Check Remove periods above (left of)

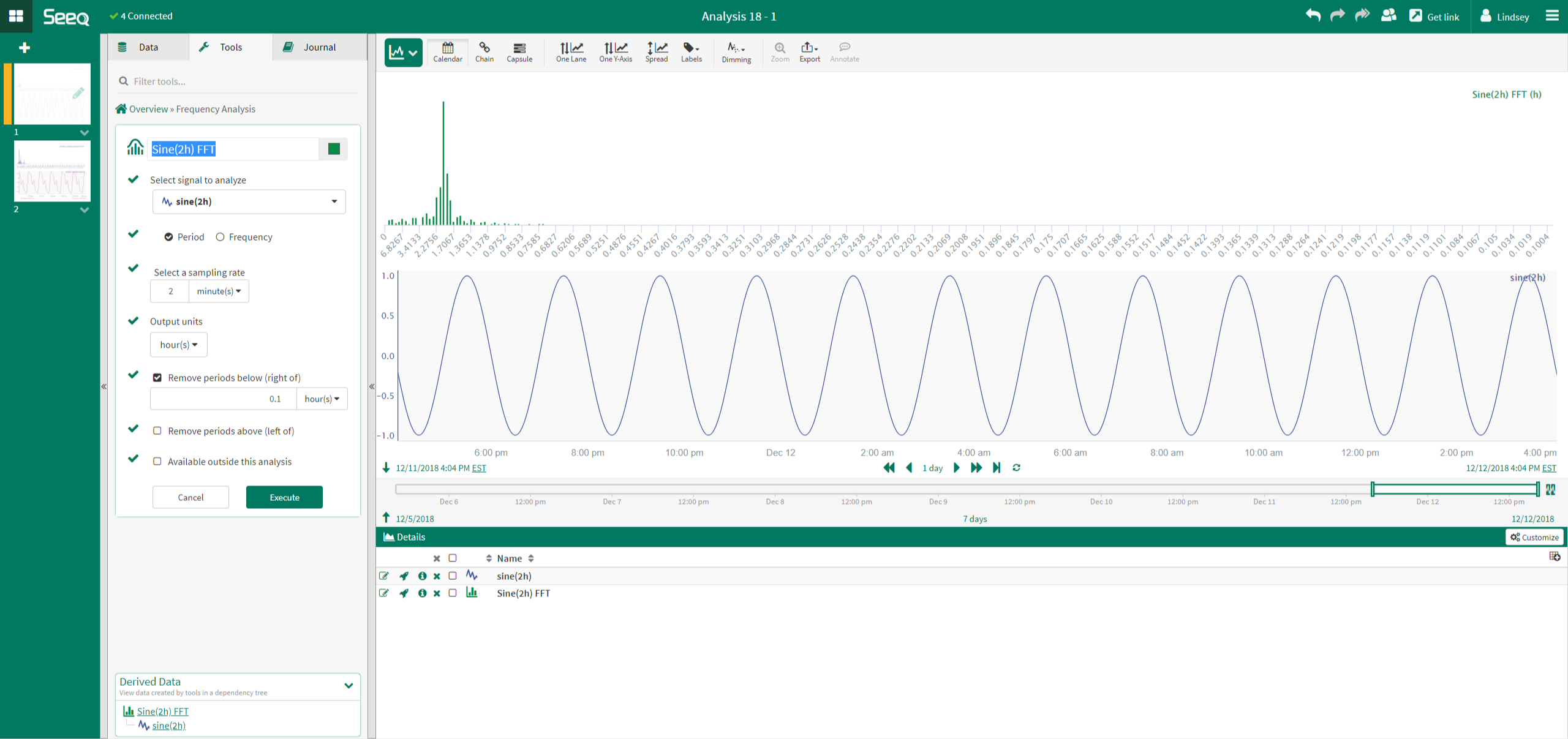pos(157,430)
